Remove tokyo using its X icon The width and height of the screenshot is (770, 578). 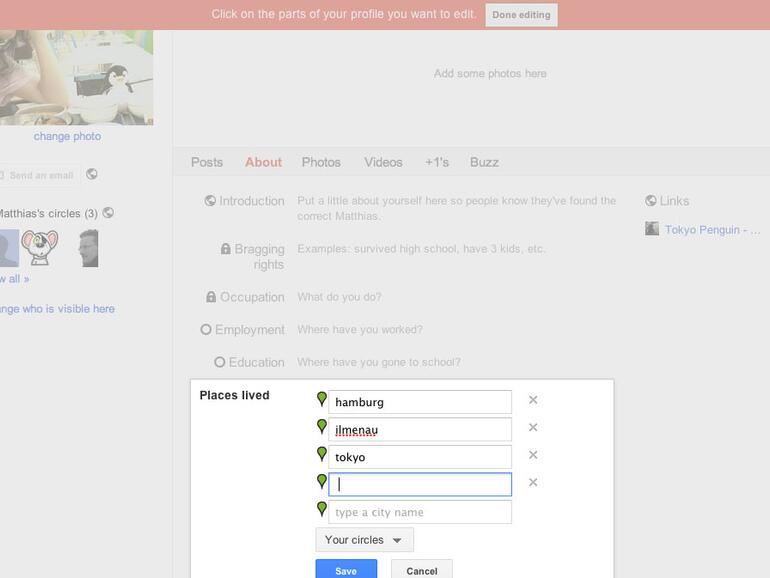[x=533, y=455]
